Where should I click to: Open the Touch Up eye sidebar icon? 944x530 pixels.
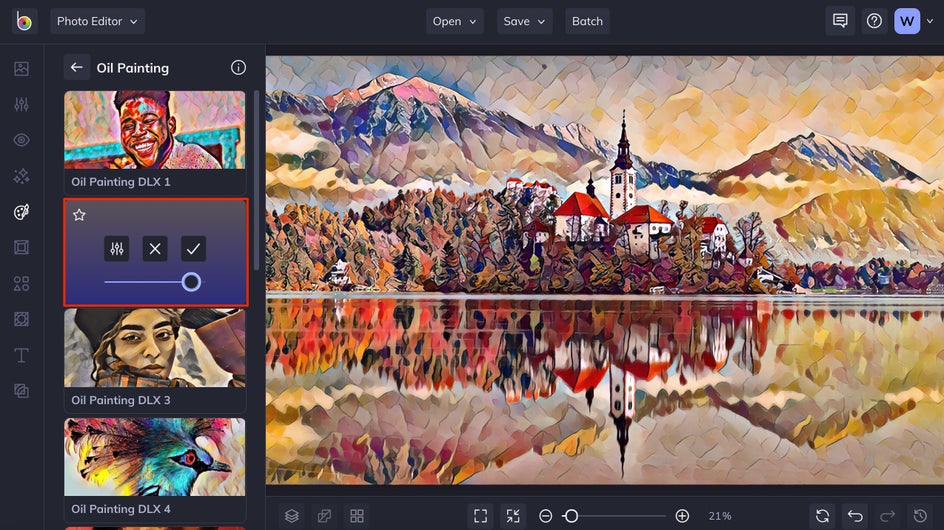(x=21, y=140)
